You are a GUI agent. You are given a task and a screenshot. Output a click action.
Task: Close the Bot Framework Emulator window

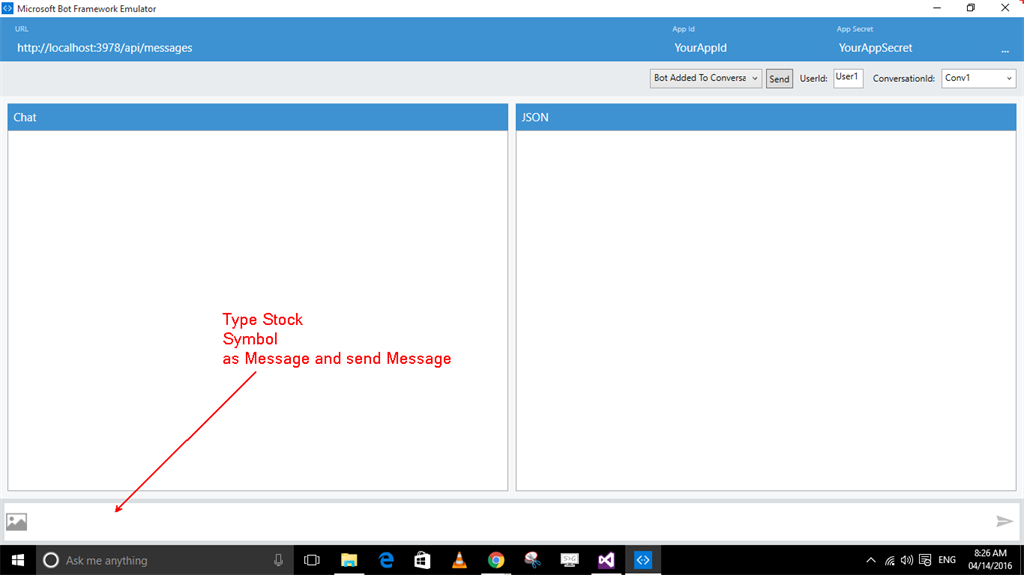[x=1005, y=8]
